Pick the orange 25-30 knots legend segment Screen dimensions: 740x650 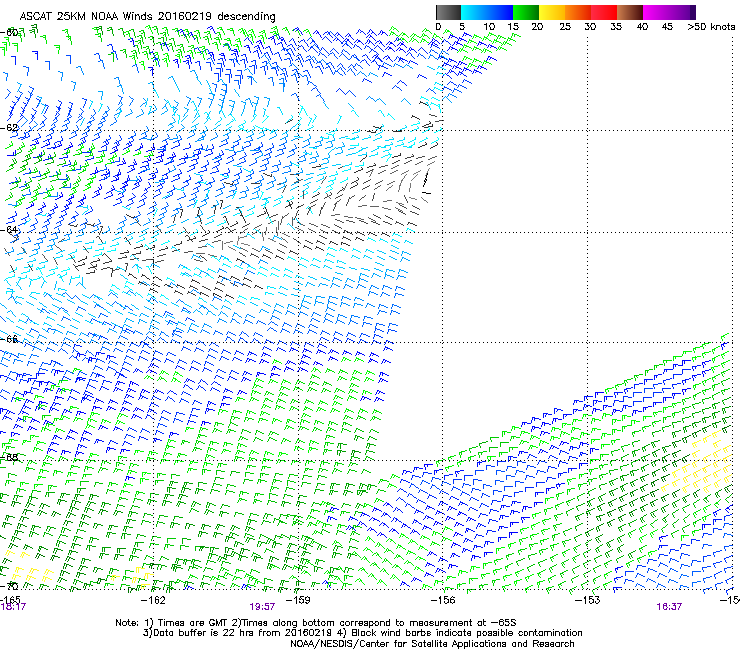pyautogui.click(x=578, y=12)
